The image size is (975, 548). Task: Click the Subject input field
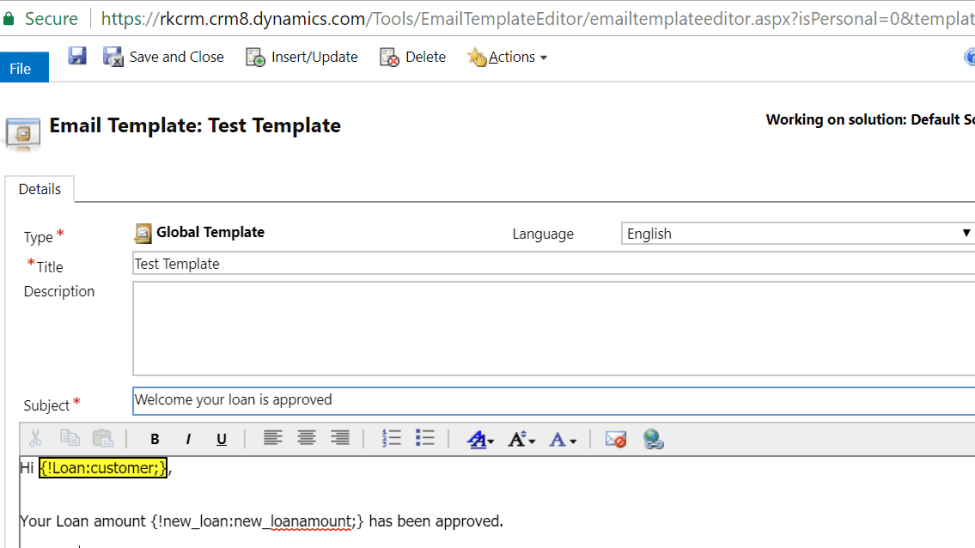pos(550,400)
